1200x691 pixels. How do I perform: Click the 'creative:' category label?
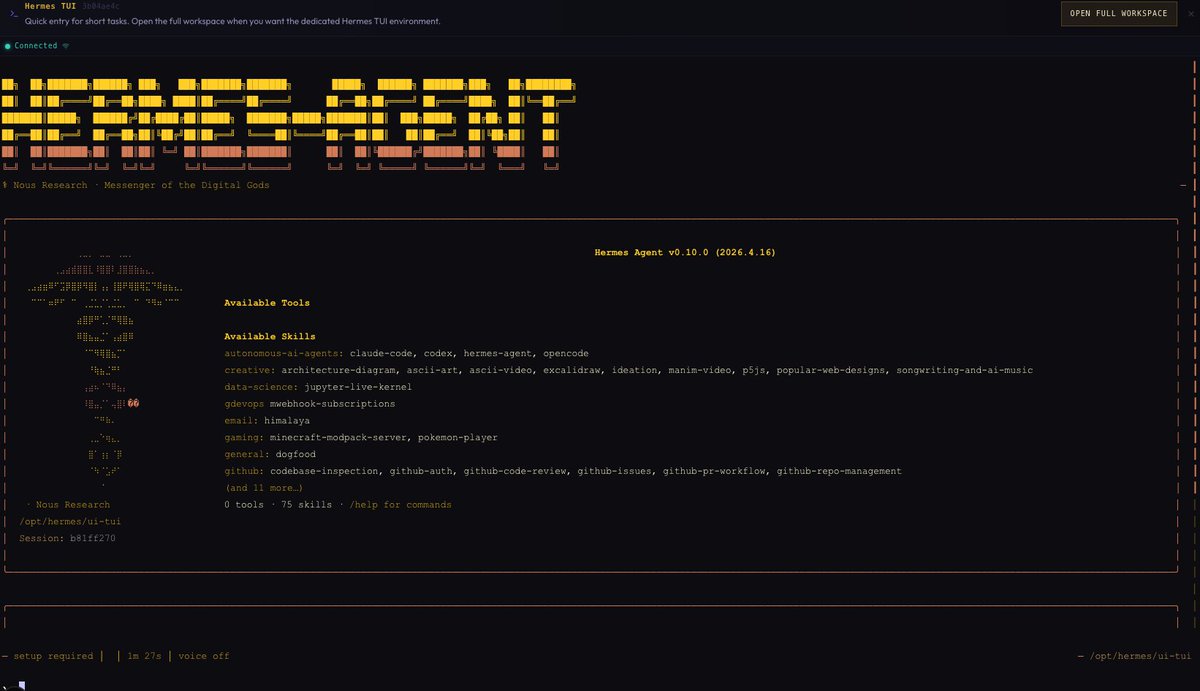(x=250, y=371)
